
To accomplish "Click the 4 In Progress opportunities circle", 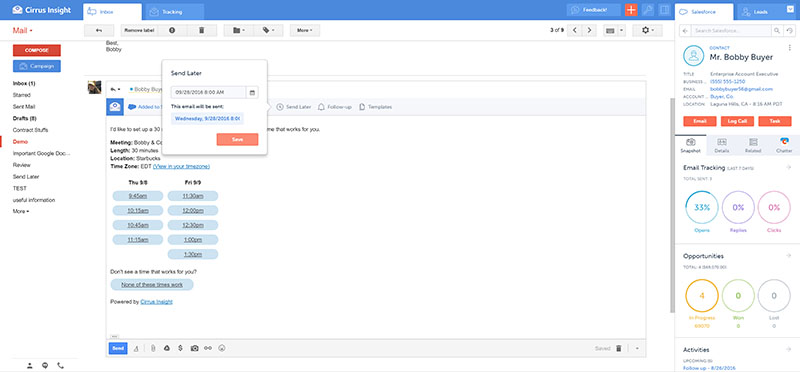I will pos(702,296).
